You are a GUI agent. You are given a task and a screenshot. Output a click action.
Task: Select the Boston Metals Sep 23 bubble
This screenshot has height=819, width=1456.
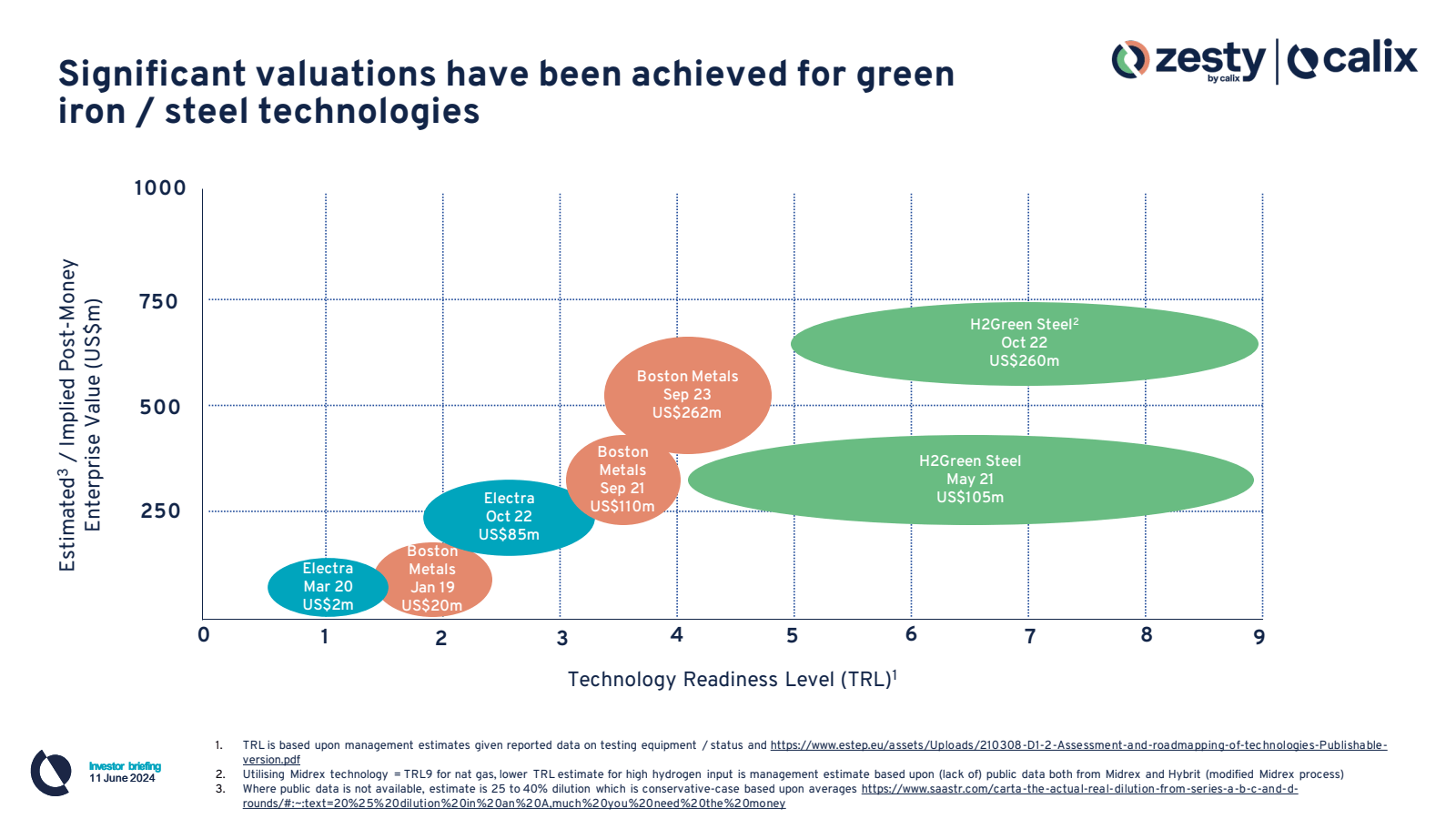687,395
